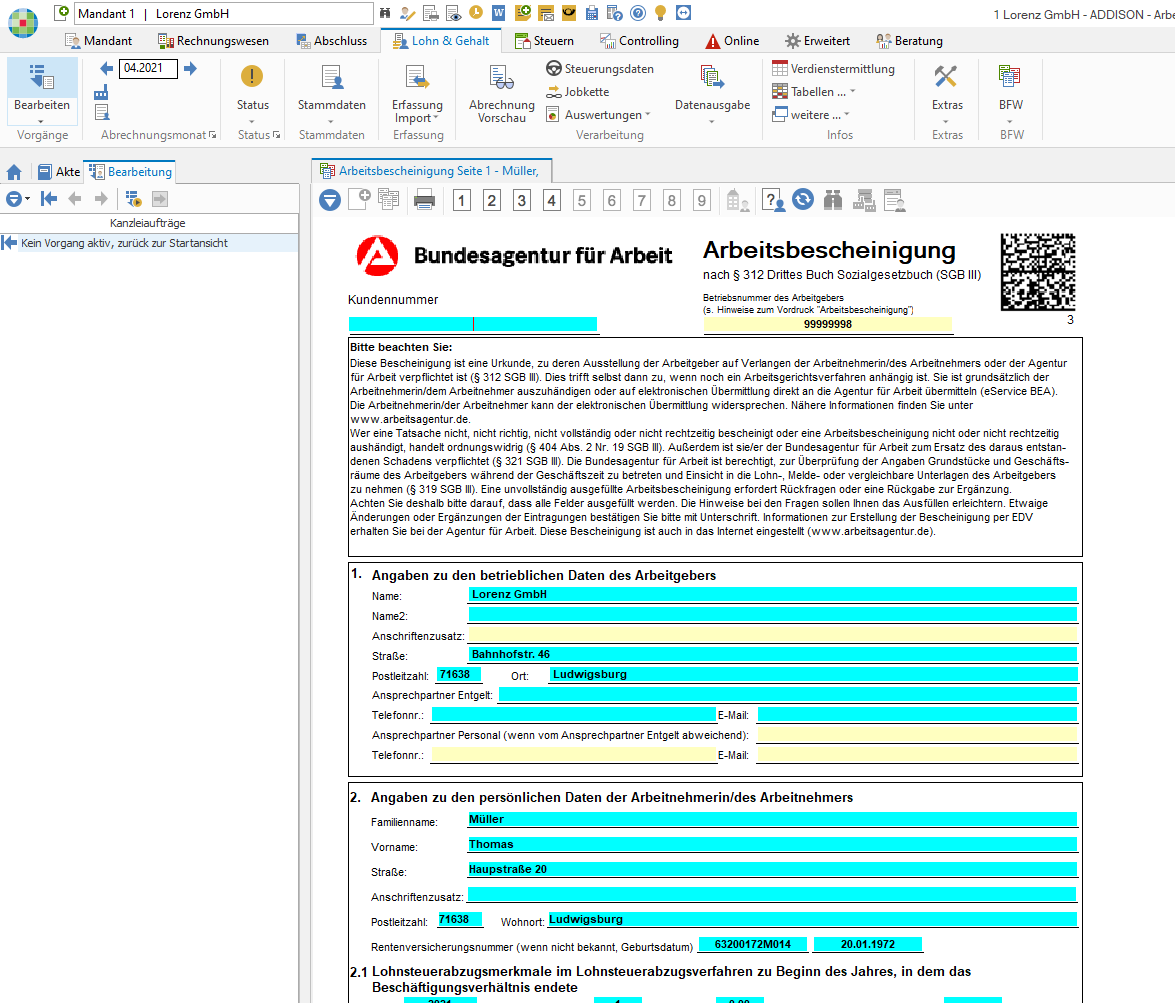Click the printer icon in document toolbar
This screenshot has width=1175, height=1003.
point(425,201)
